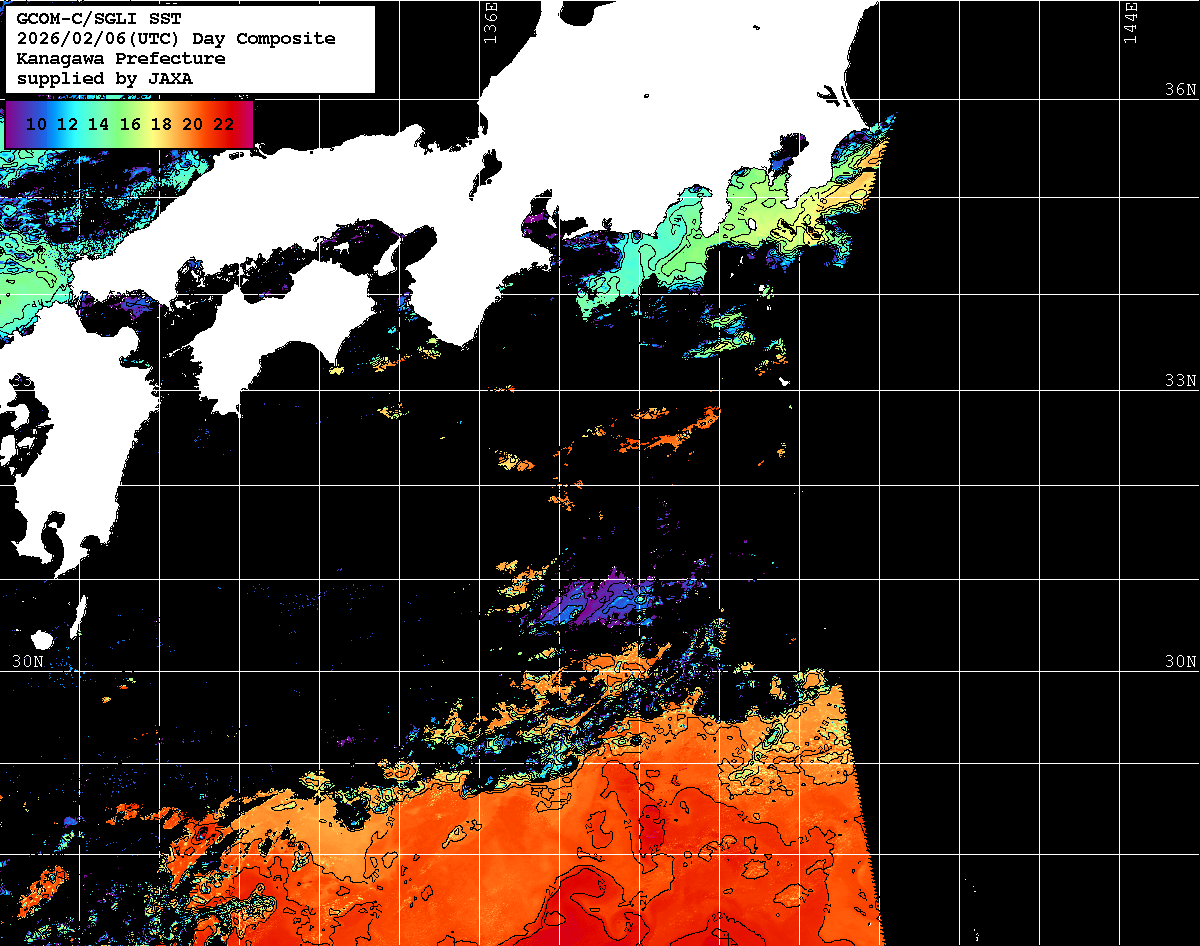Select the 14 value on the color scale
1200x946 pixels.
(99, 125)
